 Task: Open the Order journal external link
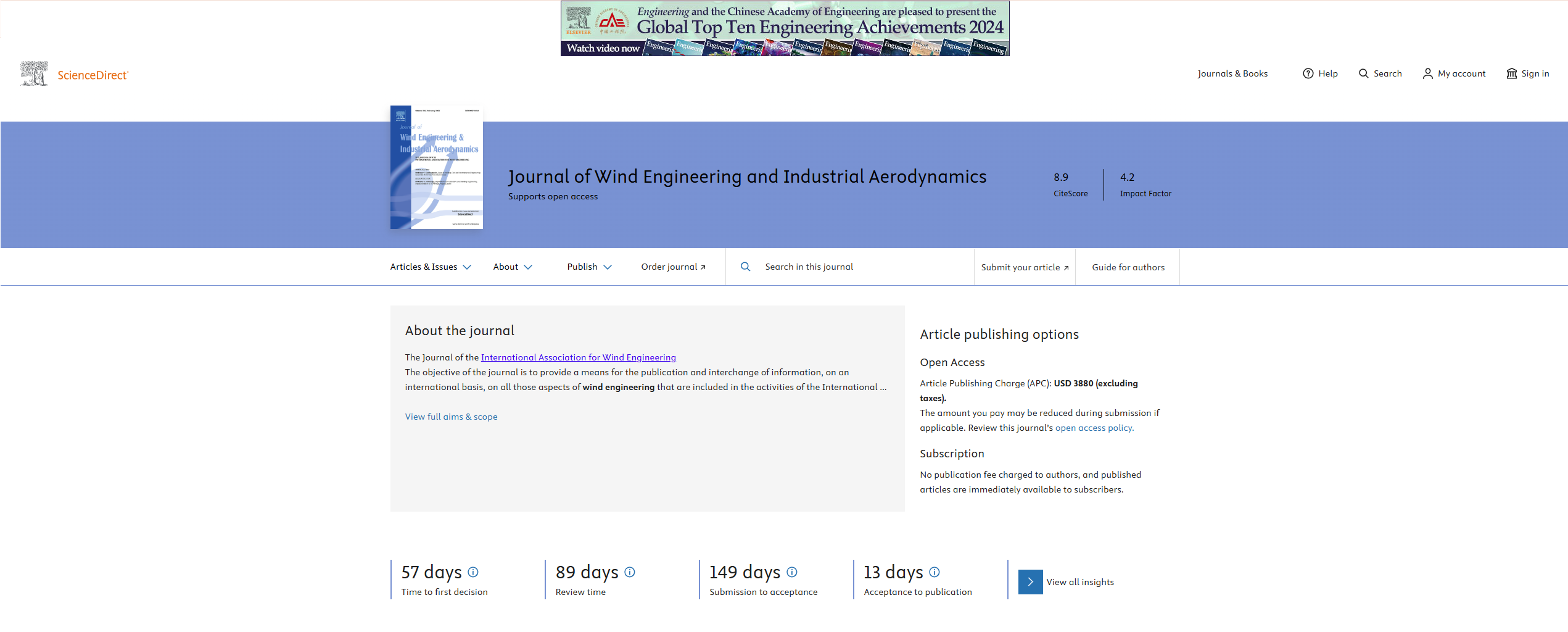(673, 267)
